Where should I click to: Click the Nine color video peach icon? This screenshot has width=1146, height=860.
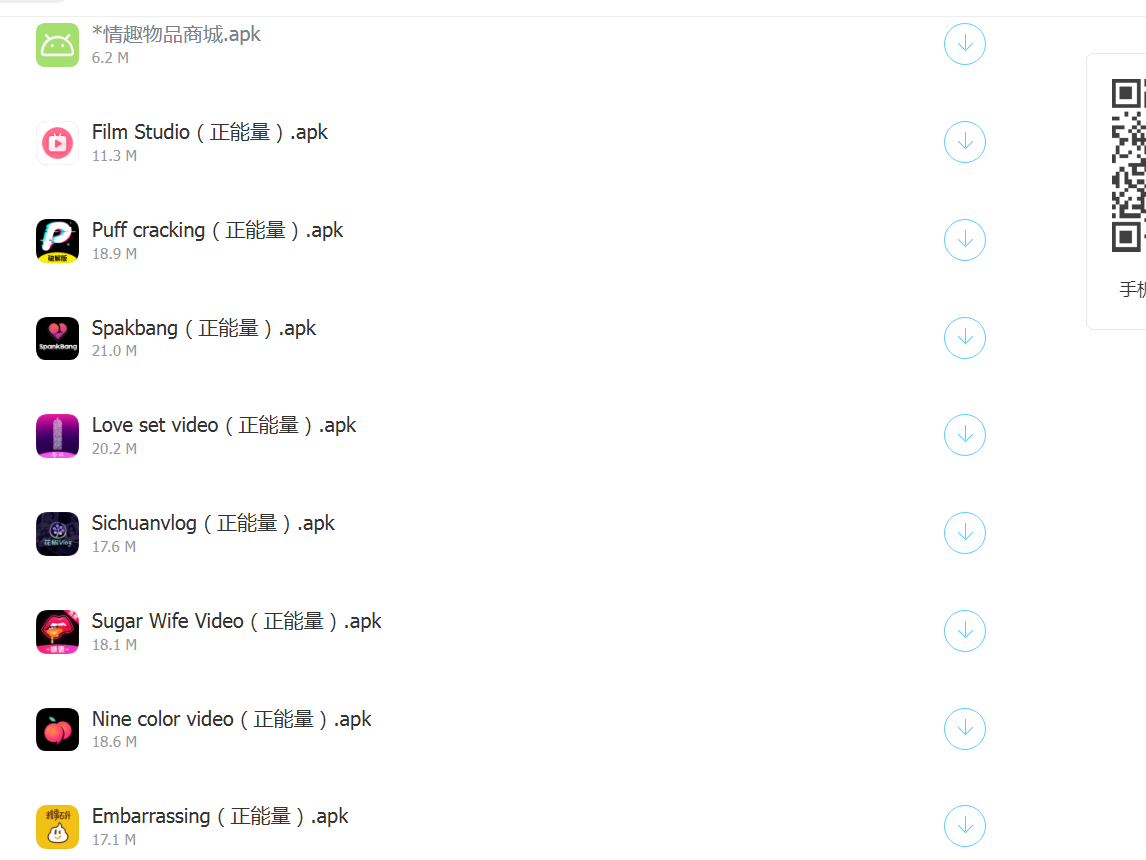(x=57, y=729)
